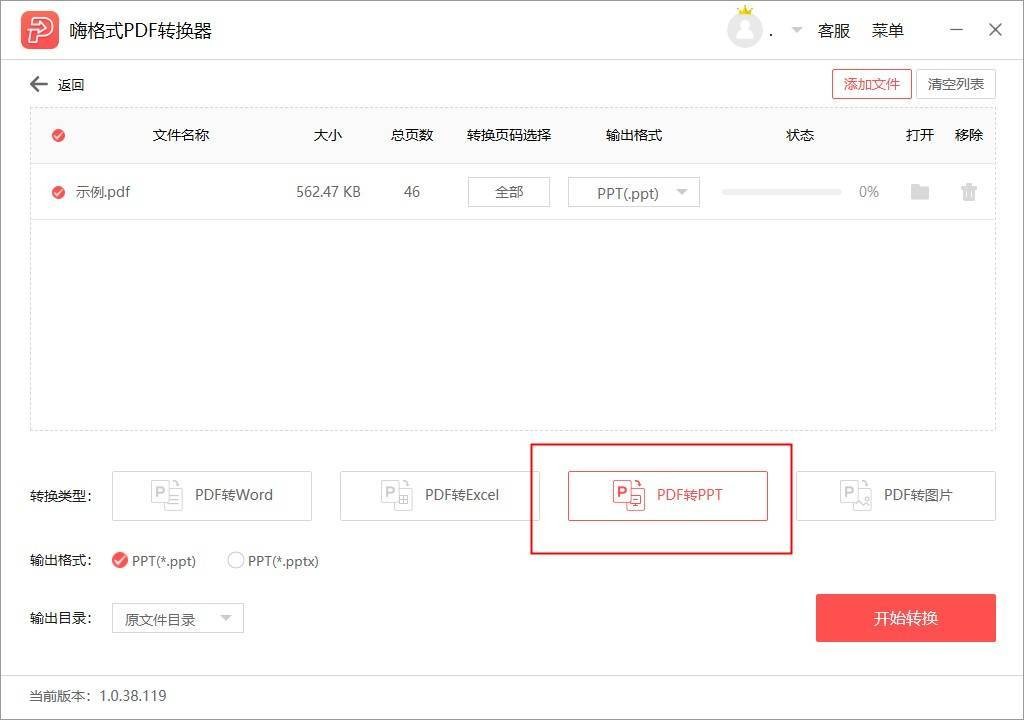This screenshot has width=1024, height=720.
Task: Open 客服 customer service
Action: point(834,31)
